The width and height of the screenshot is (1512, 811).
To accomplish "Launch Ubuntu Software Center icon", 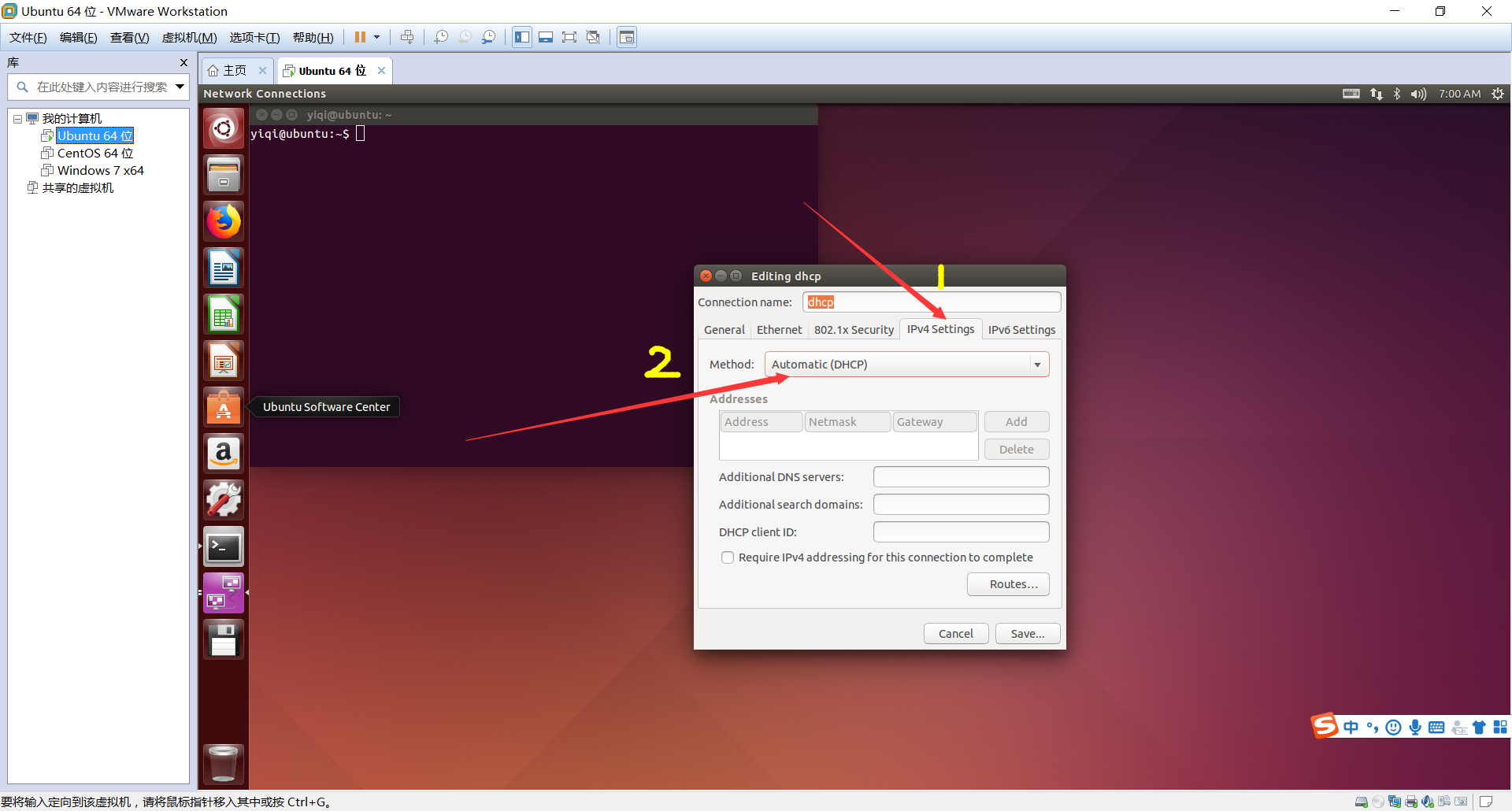I will click(x=224, y=408).
